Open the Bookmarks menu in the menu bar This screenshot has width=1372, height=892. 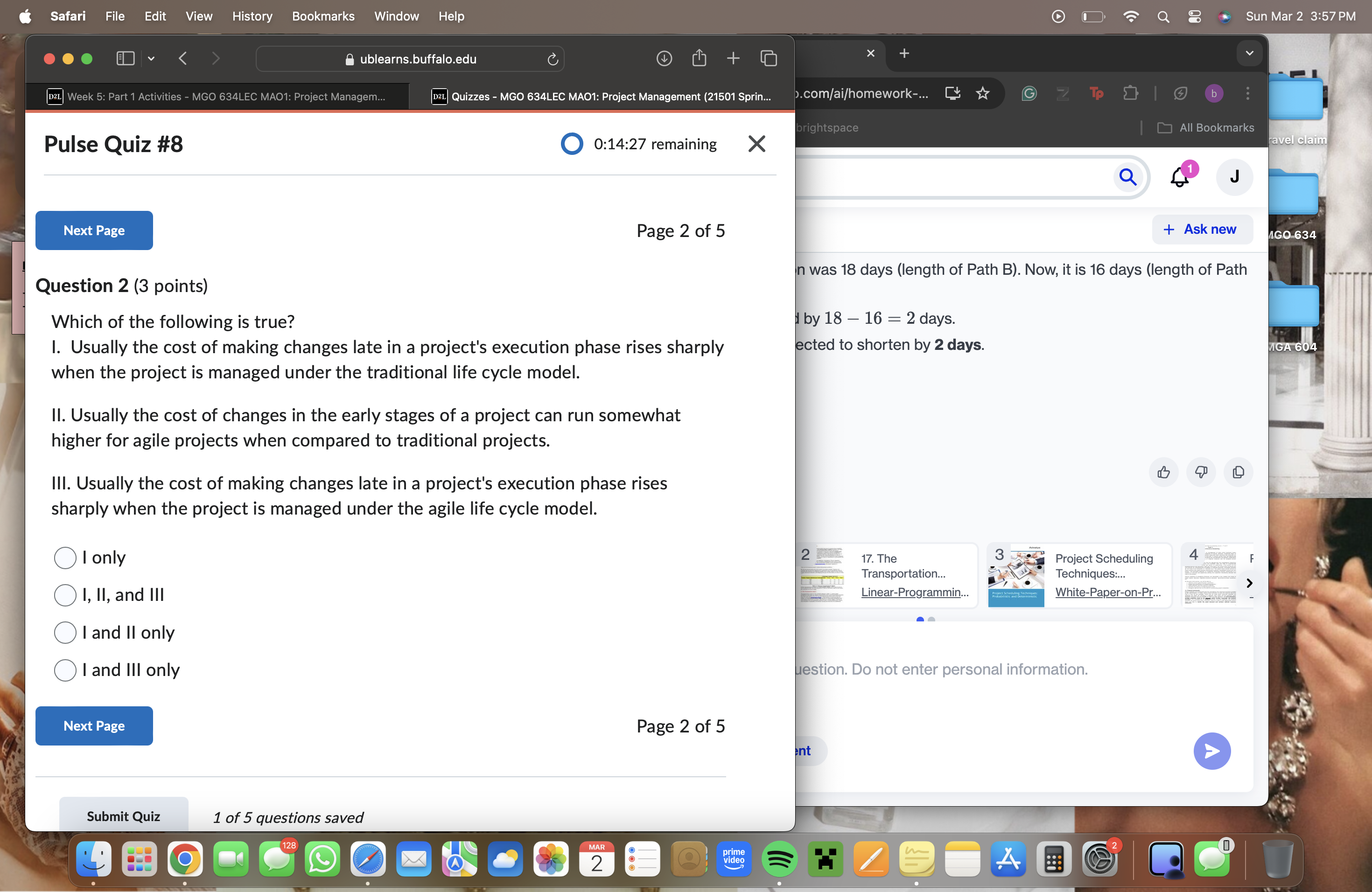tap(323, 16)
